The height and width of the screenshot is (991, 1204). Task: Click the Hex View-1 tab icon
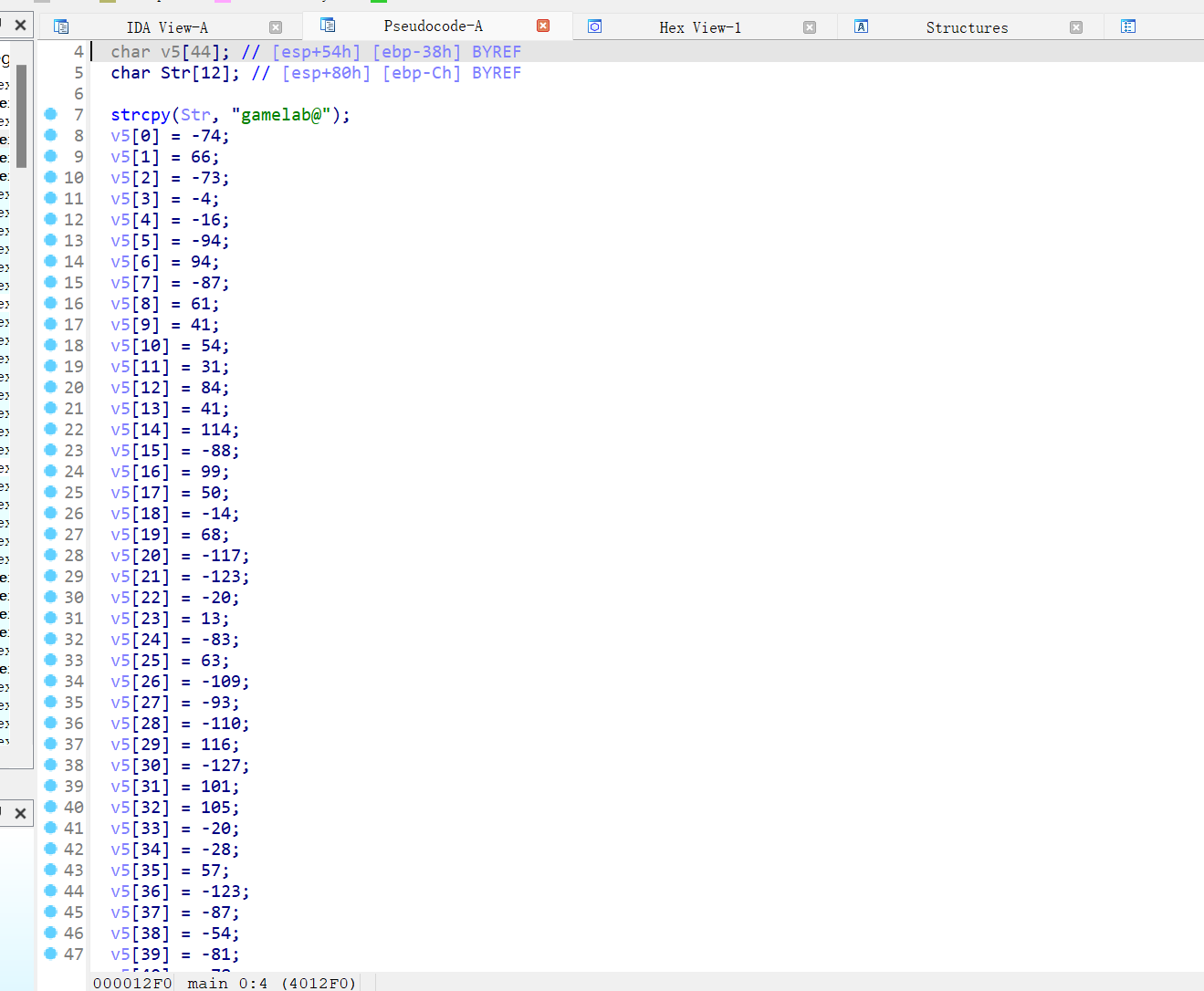pyautogui.click(x=594, y=26)
